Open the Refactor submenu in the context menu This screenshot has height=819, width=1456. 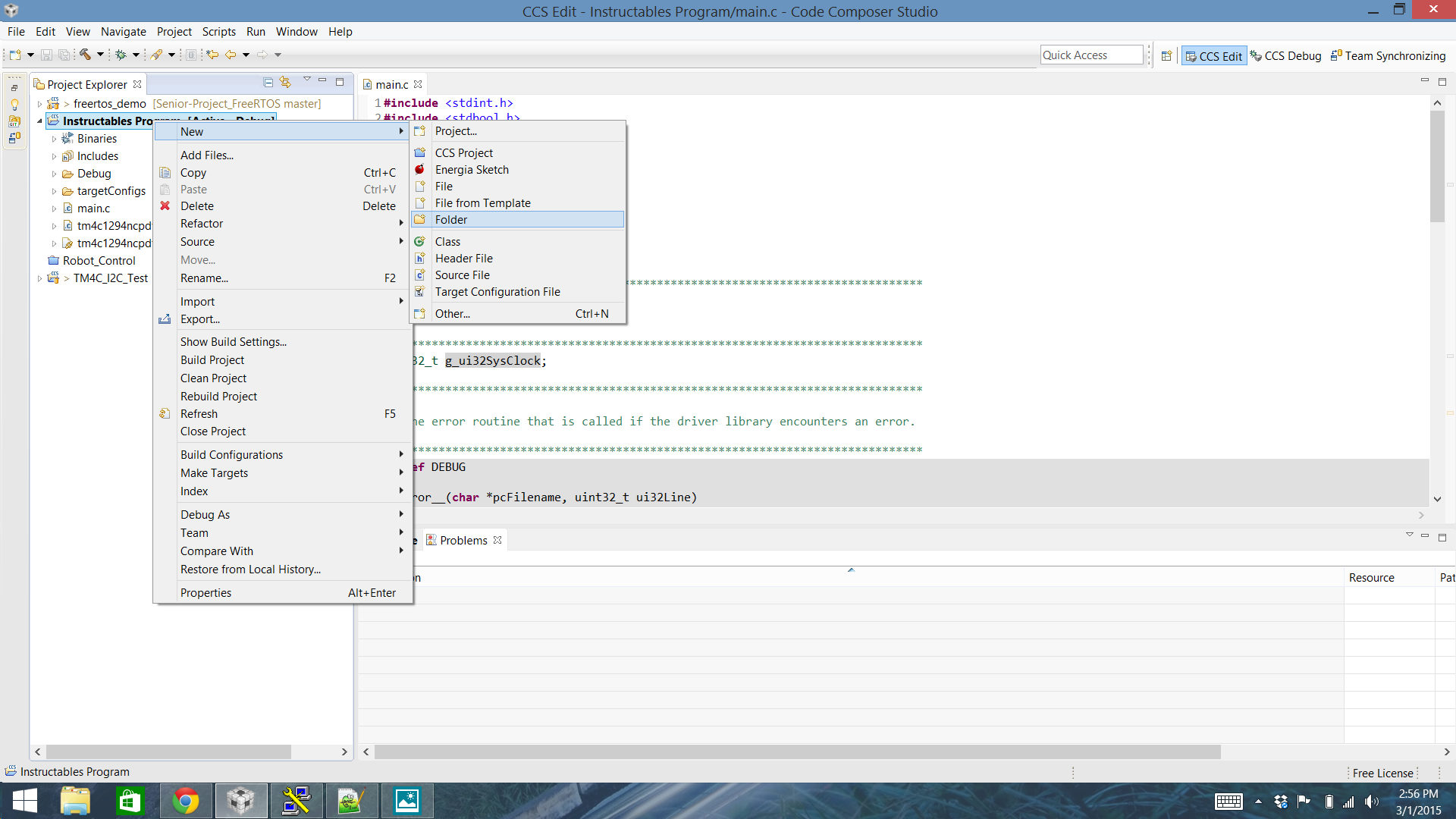(202, 223)
